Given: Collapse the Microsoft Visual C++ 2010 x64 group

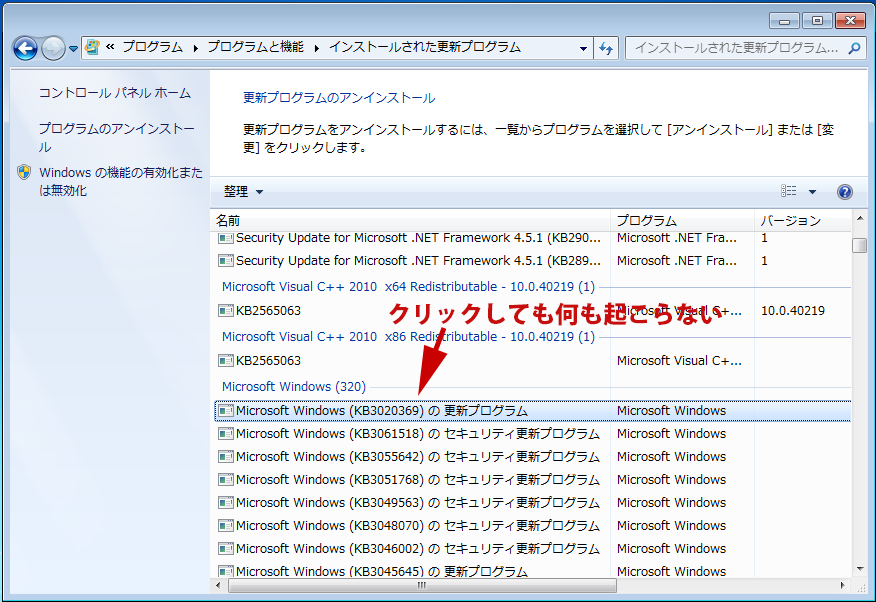Looking at the screenshot, I should pyautogui.click(x=408, y=286).
